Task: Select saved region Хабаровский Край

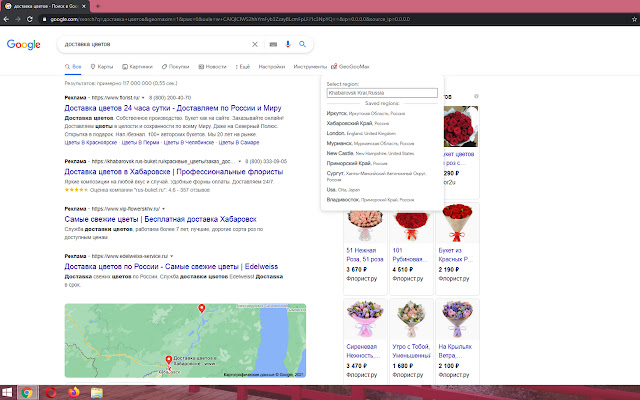Action: tap(358, 123)
